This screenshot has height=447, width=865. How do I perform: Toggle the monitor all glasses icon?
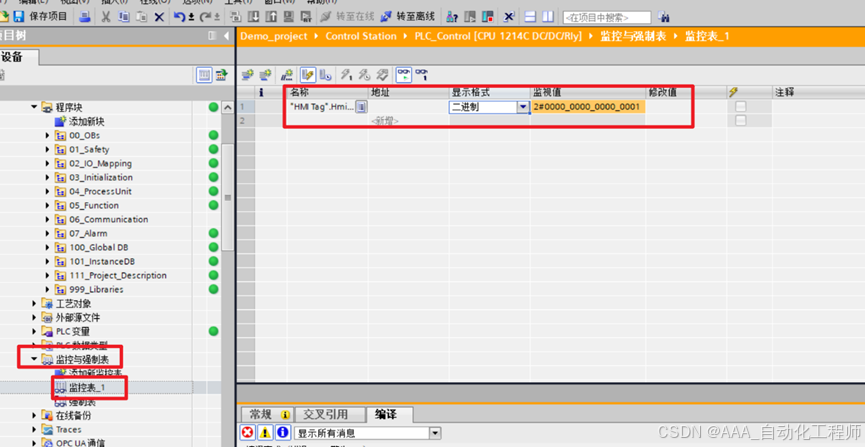pyautogui.click(x=404, y=74)
